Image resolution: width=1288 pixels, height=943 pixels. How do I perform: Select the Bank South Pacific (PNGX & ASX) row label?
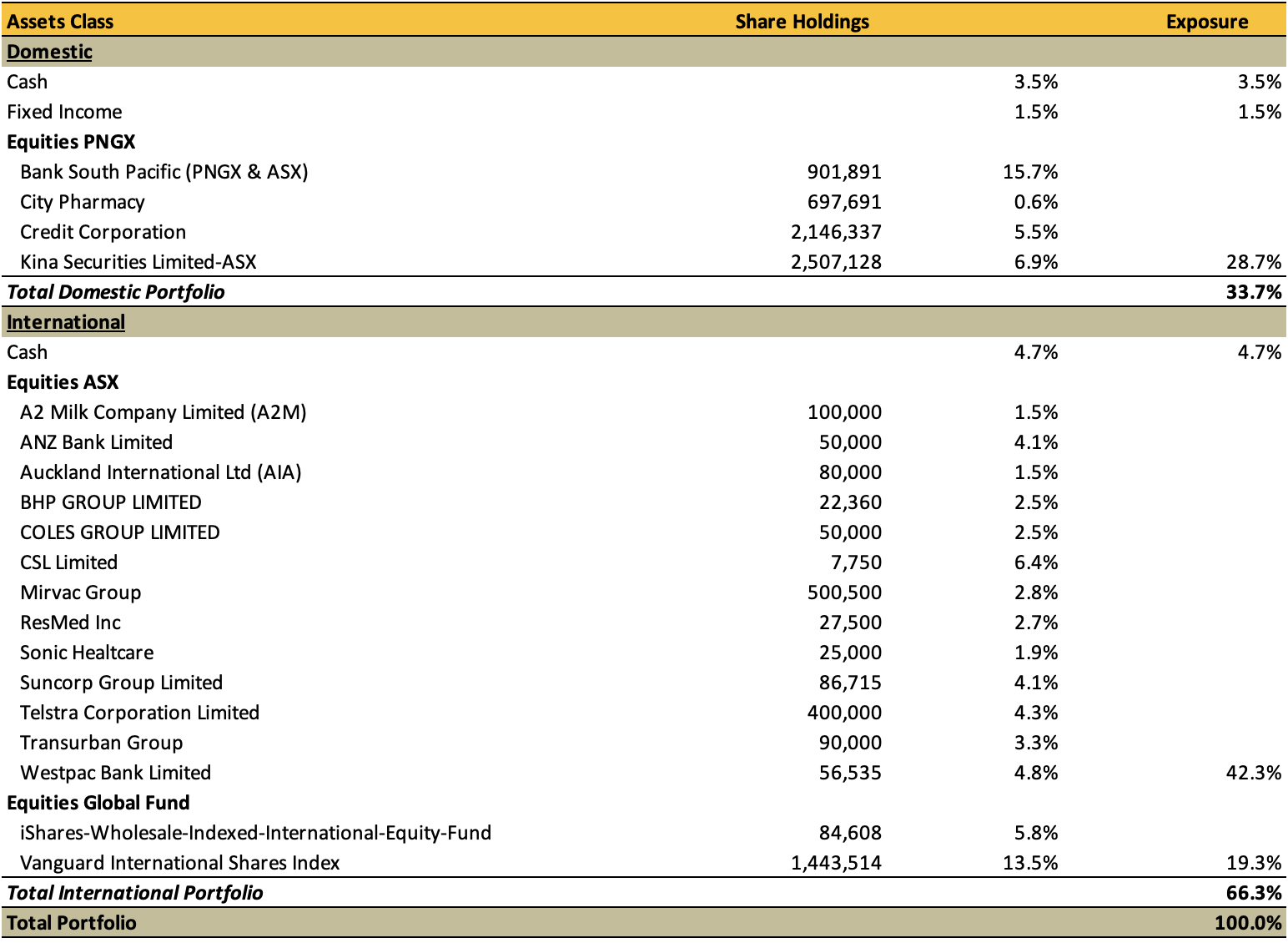coord(164,172)
